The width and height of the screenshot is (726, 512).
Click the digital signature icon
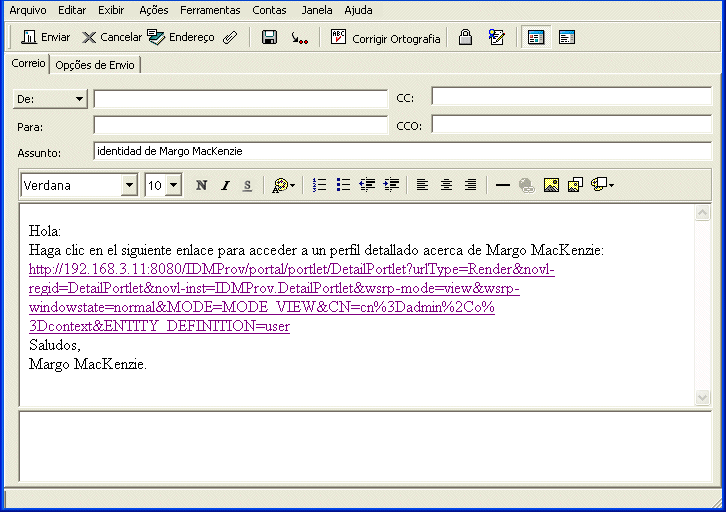496,37
